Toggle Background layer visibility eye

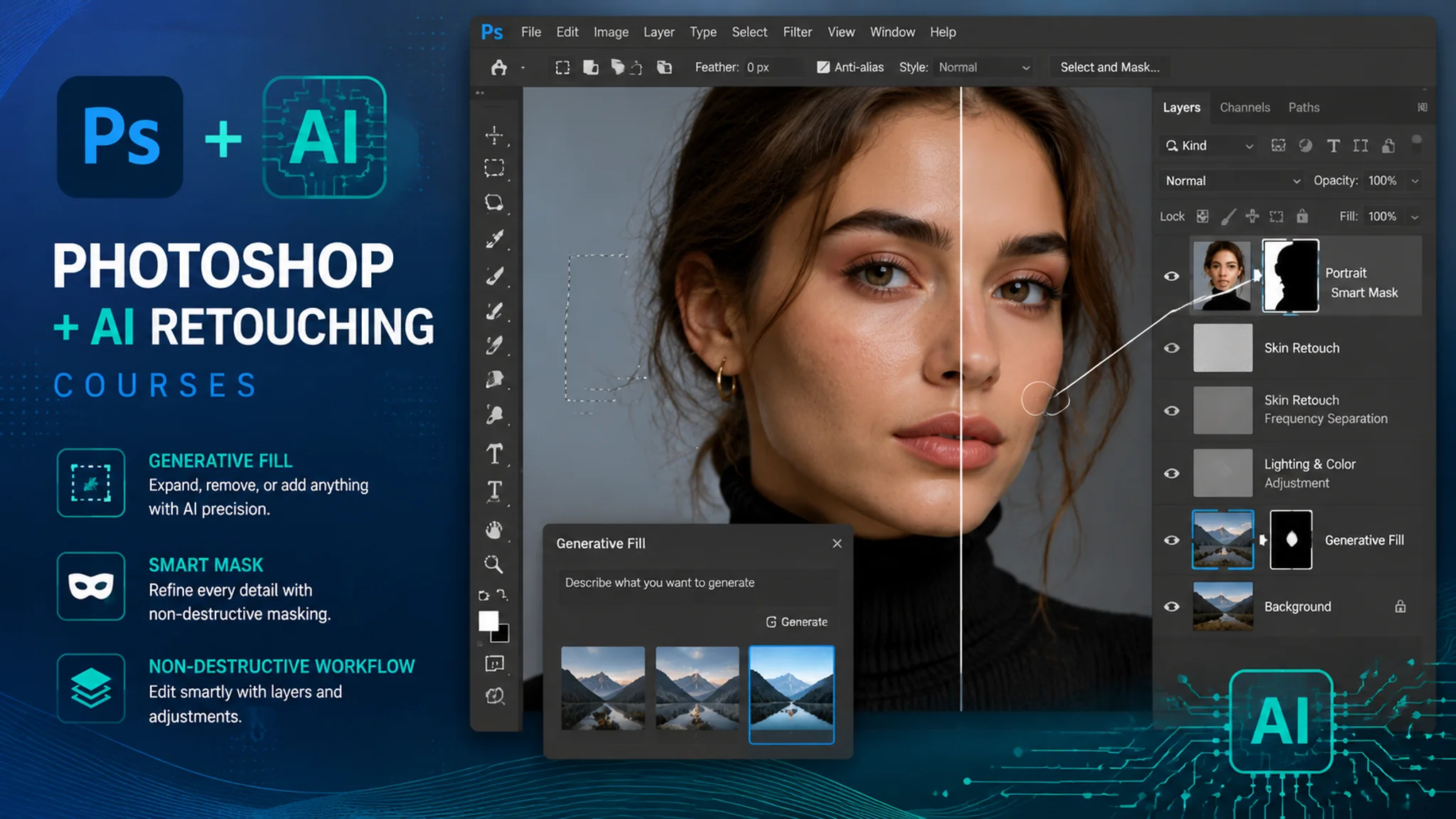1172,606
